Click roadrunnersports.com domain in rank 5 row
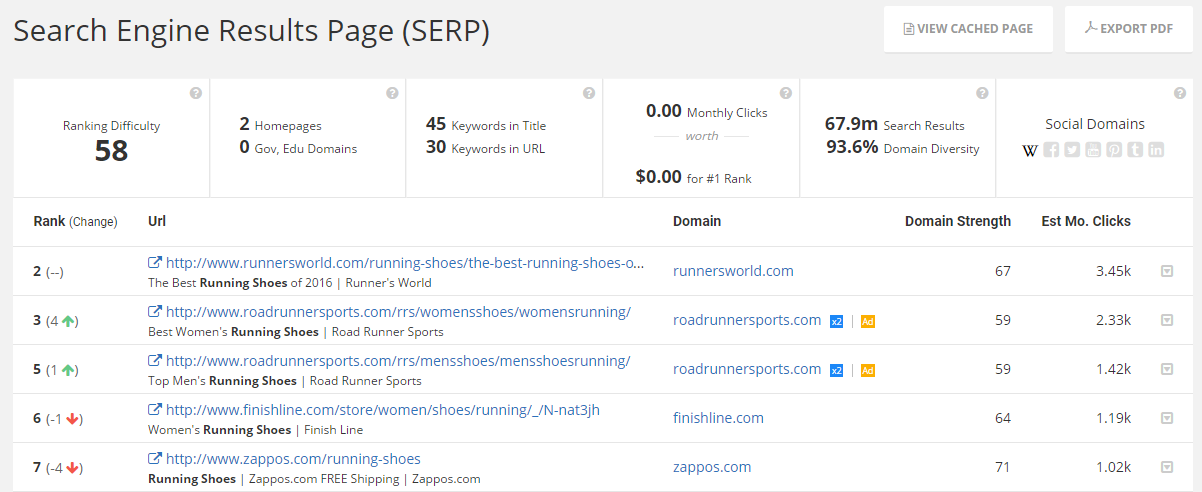This screenshot has width=1202, height=492. (x=747, y=369)
